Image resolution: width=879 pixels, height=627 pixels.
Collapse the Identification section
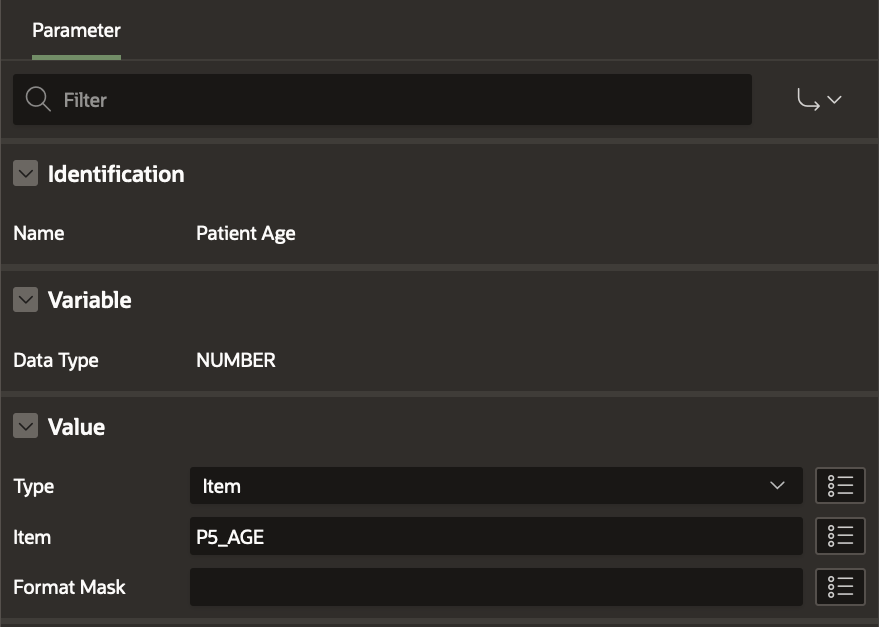[x=26, y=174]
